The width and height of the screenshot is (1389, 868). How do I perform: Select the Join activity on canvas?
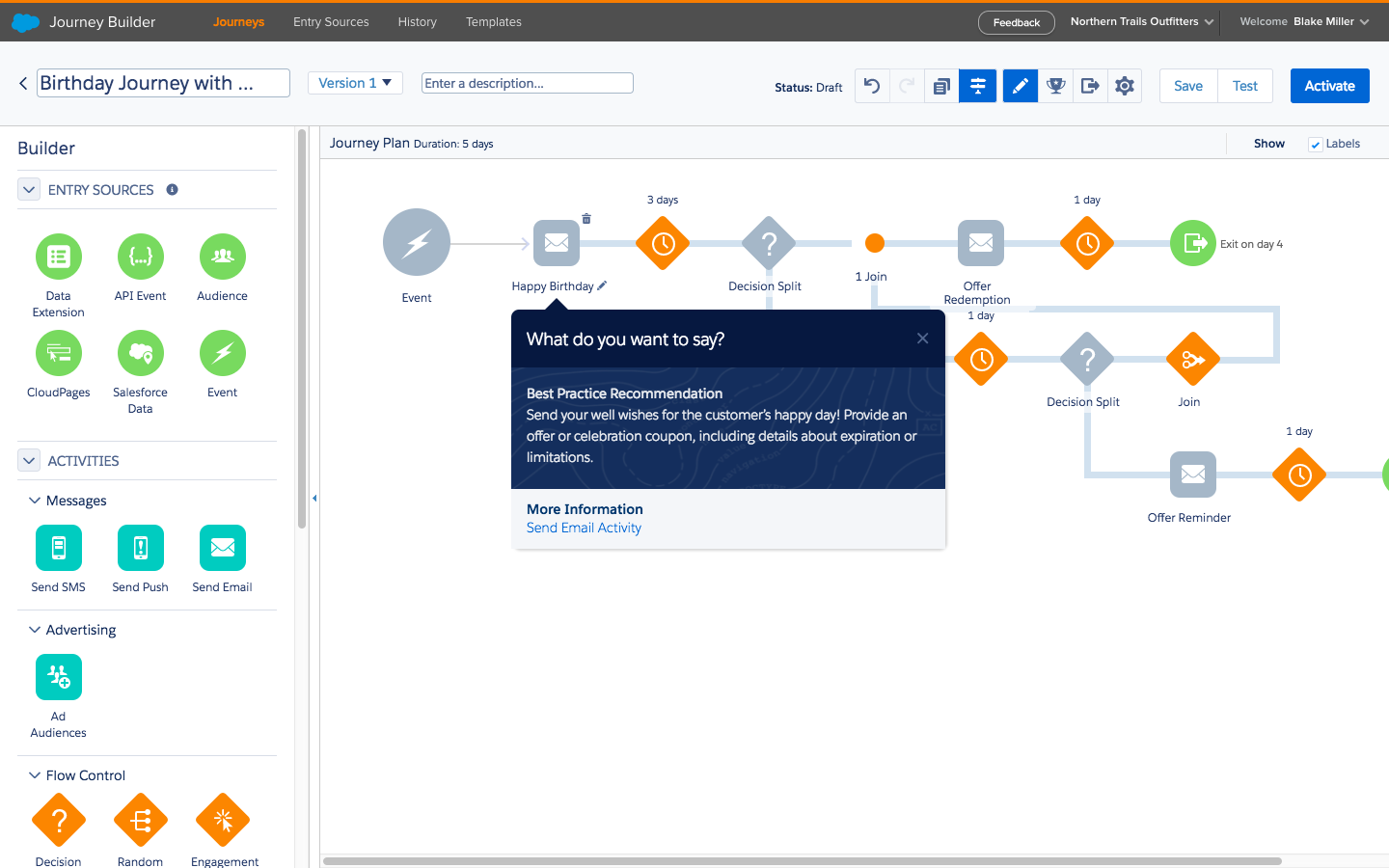click(1193, 360)
